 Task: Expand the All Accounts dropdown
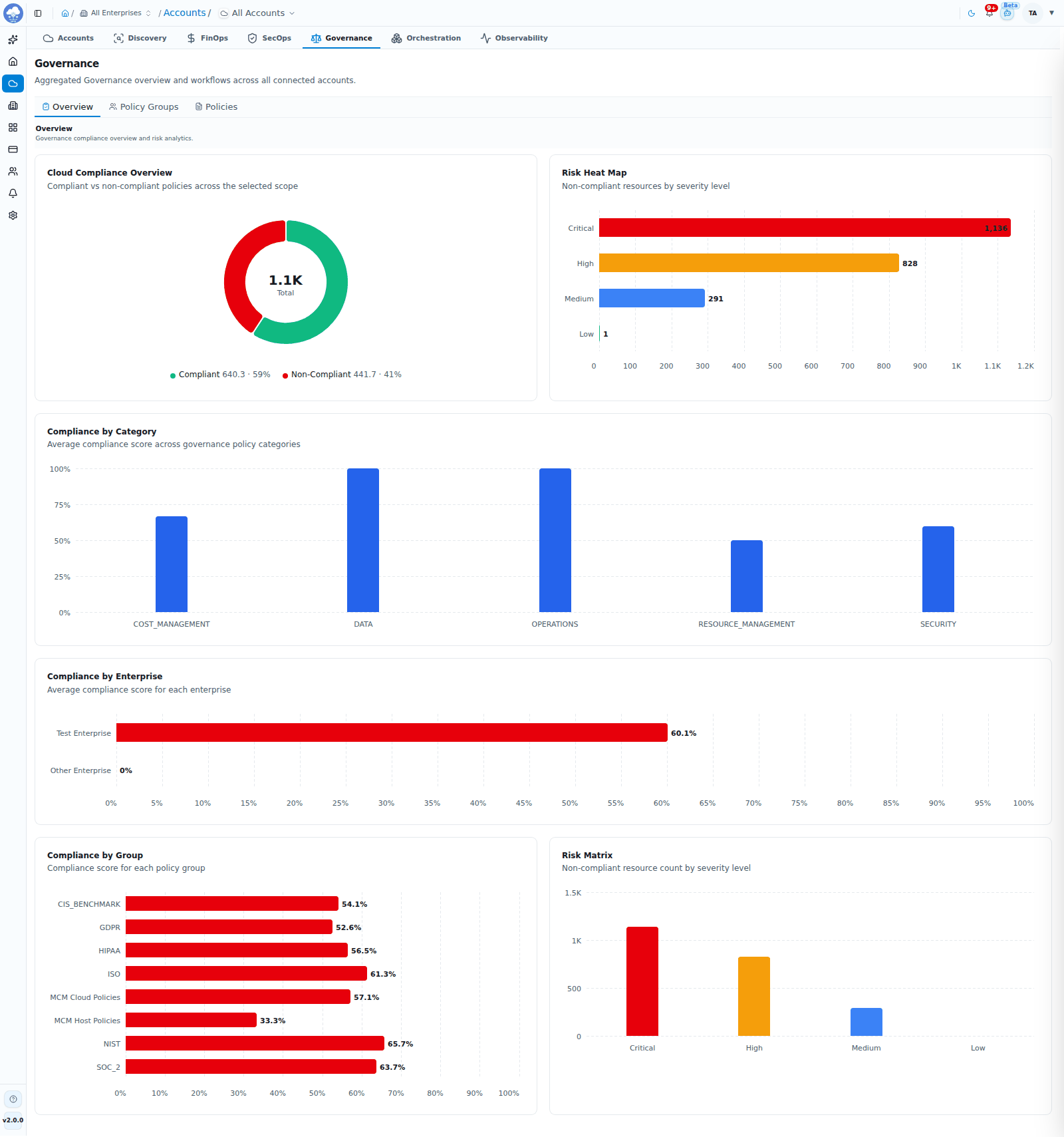[x=257, y=13]
